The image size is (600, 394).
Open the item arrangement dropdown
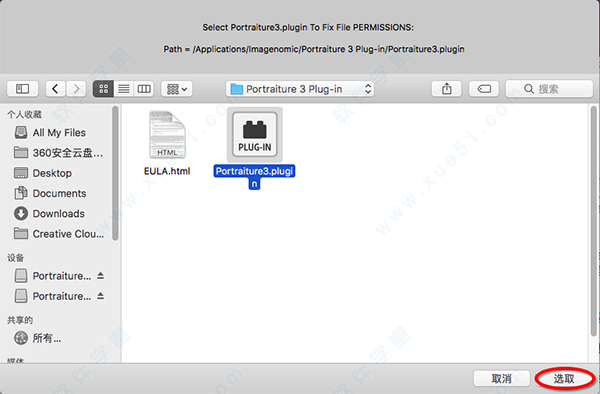click(x=177, y=89)
